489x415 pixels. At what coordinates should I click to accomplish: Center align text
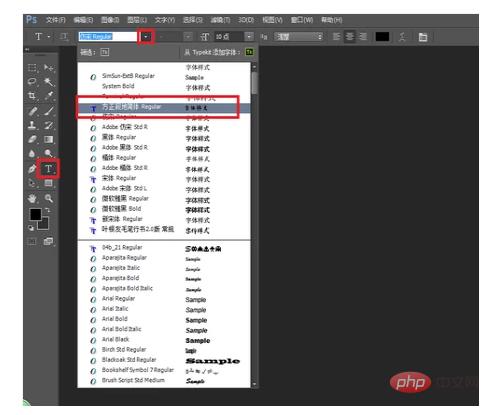coord(350,36)
